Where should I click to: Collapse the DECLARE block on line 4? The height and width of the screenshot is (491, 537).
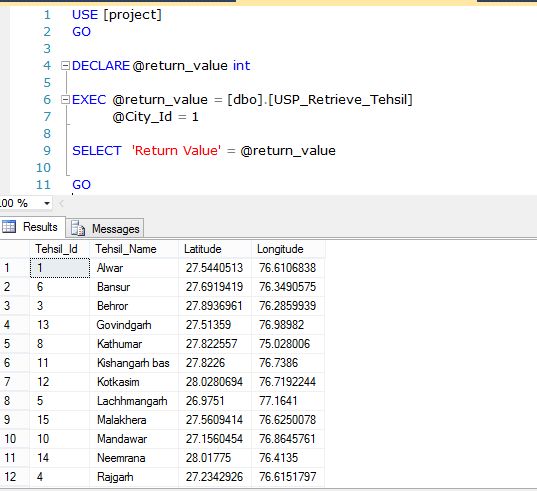pos(65,66)
